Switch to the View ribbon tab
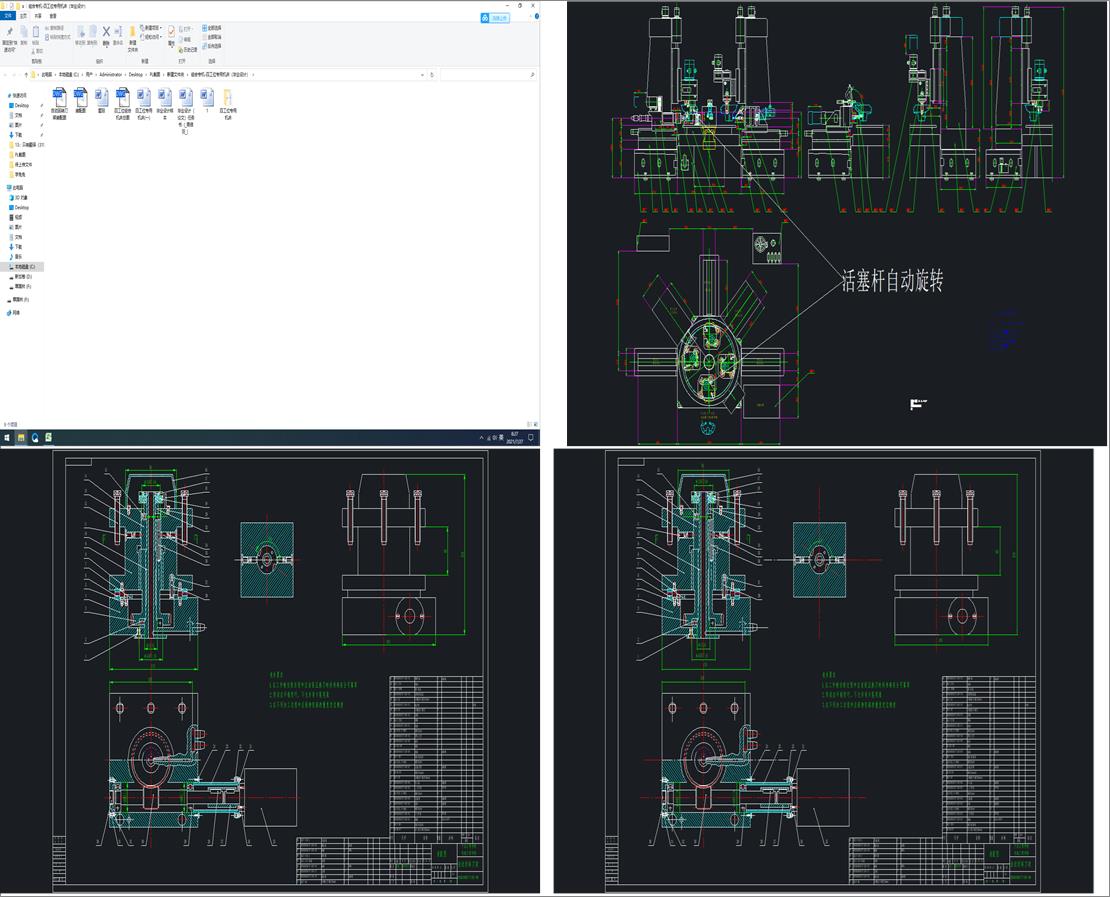Image resolution: width=1110 pixels, height=897 pixels. 52,16
